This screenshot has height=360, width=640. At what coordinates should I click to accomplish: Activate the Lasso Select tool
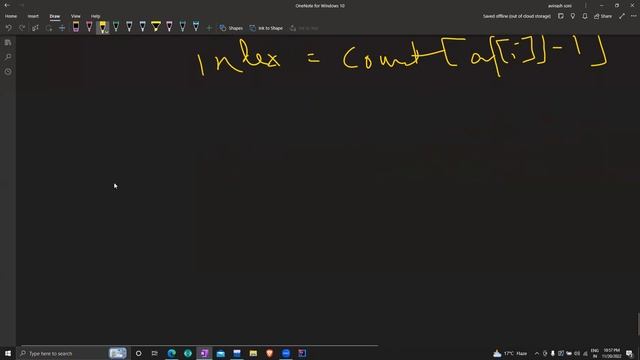[49, 28]
